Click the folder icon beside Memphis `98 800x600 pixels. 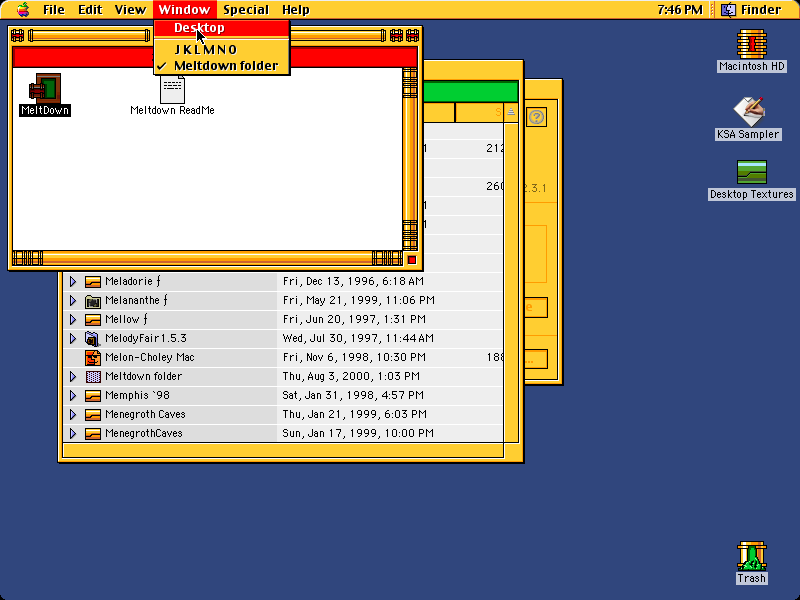pos(92,395)
